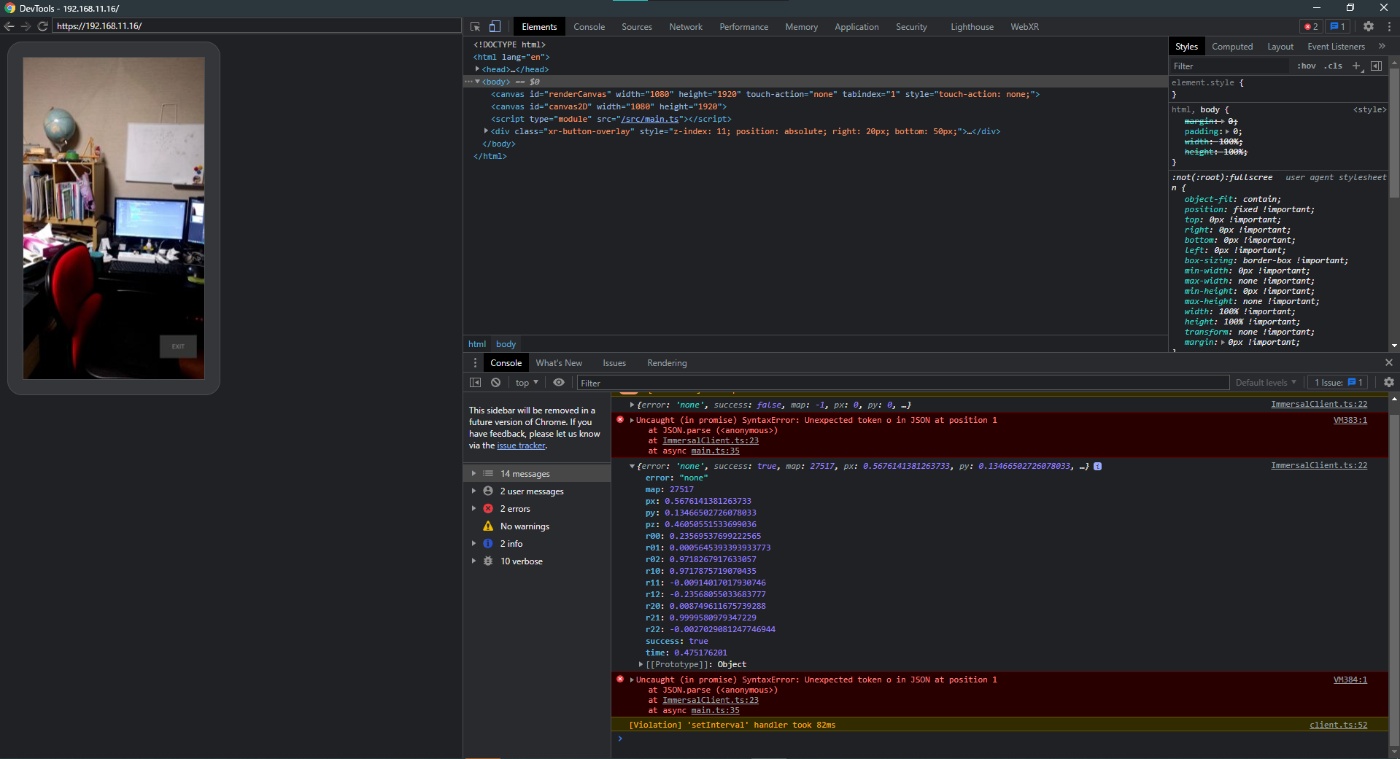The height and width of the screenshot is (759, 1400).
Task: Open the drawer three-dot menu
Action: (475, 363)
